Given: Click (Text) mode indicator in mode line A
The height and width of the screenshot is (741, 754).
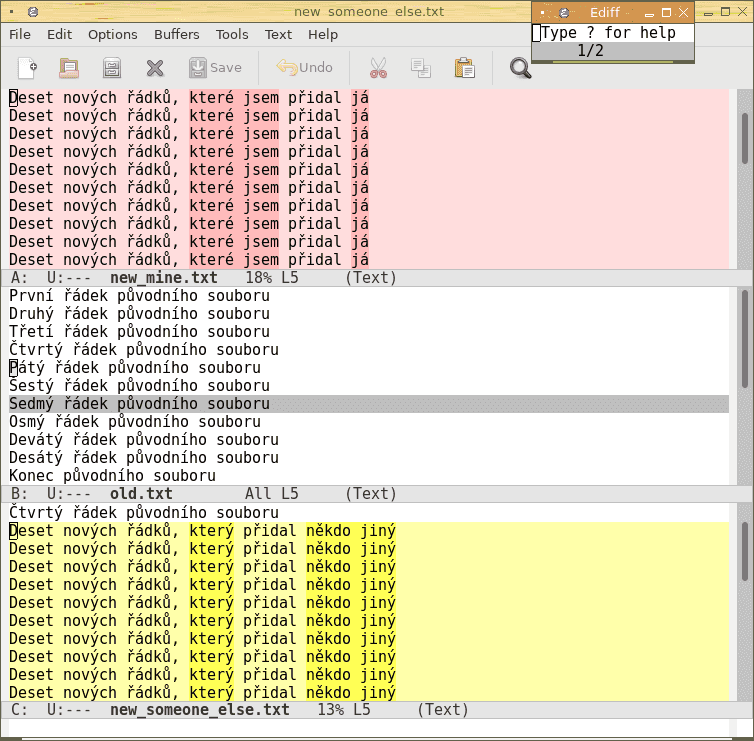Looking at the screenshot, I should point(371,278).
